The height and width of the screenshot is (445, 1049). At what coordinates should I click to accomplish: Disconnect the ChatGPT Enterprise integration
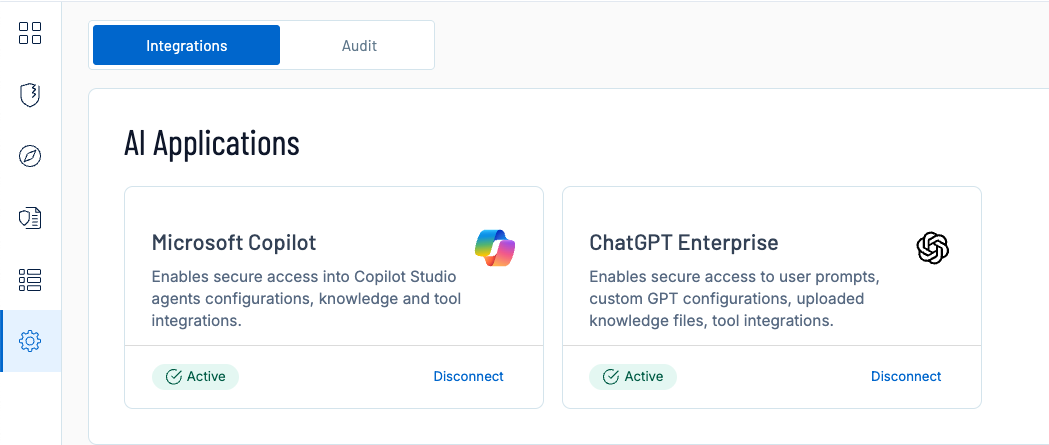(906, 377)
